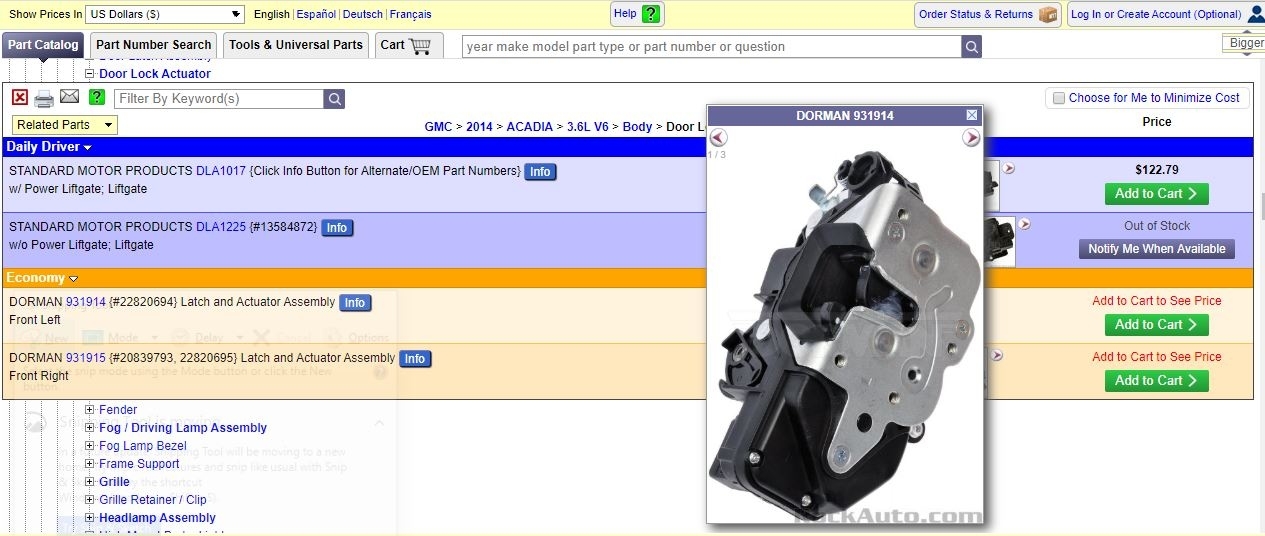The image size is (1265, 536).
Task: Open Tools & Universal Parts tab
Action: 295,45
